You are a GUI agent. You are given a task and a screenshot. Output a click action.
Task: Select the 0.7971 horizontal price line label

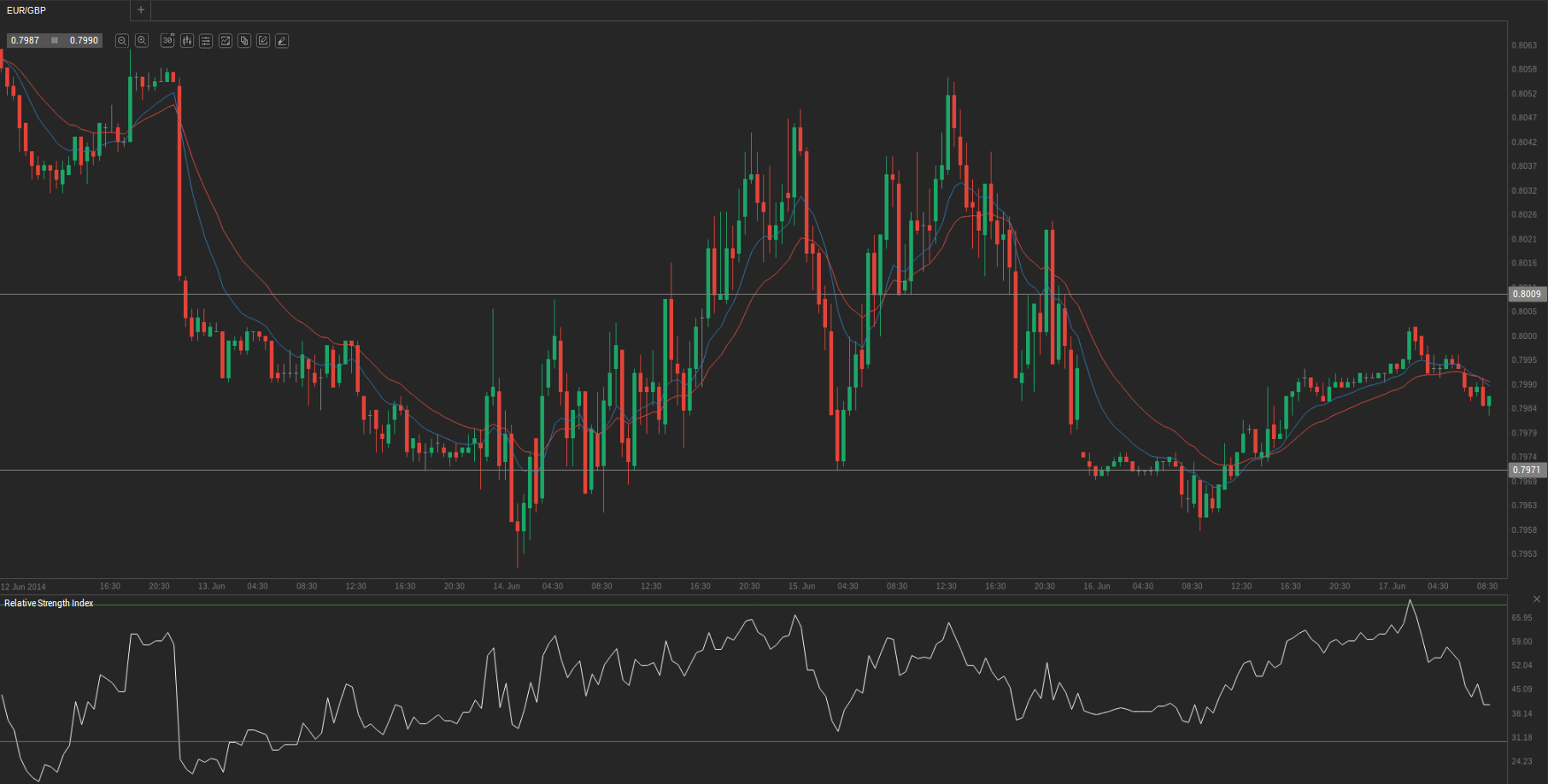click(x=1527, y=470)
